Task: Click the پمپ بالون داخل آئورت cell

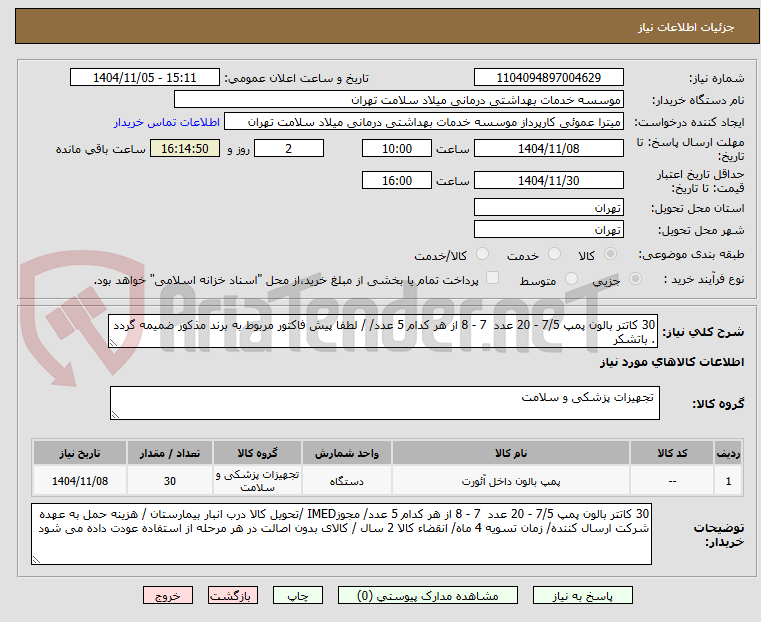Action: point(511,481)
